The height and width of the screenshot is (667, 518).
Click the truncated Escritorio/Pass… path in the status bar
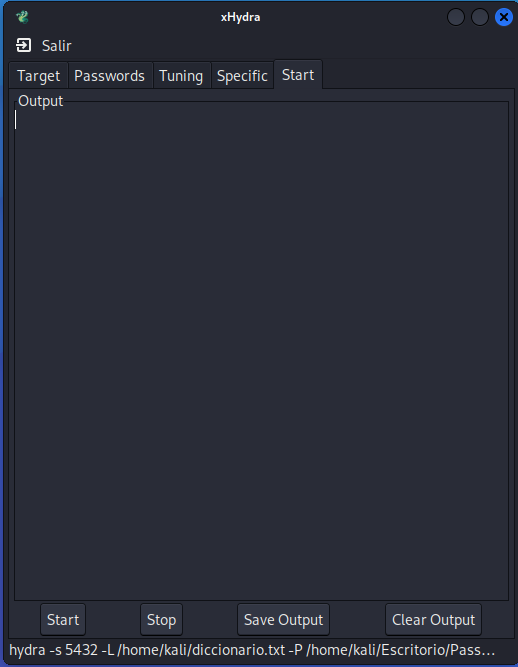[x=401, y=650]
